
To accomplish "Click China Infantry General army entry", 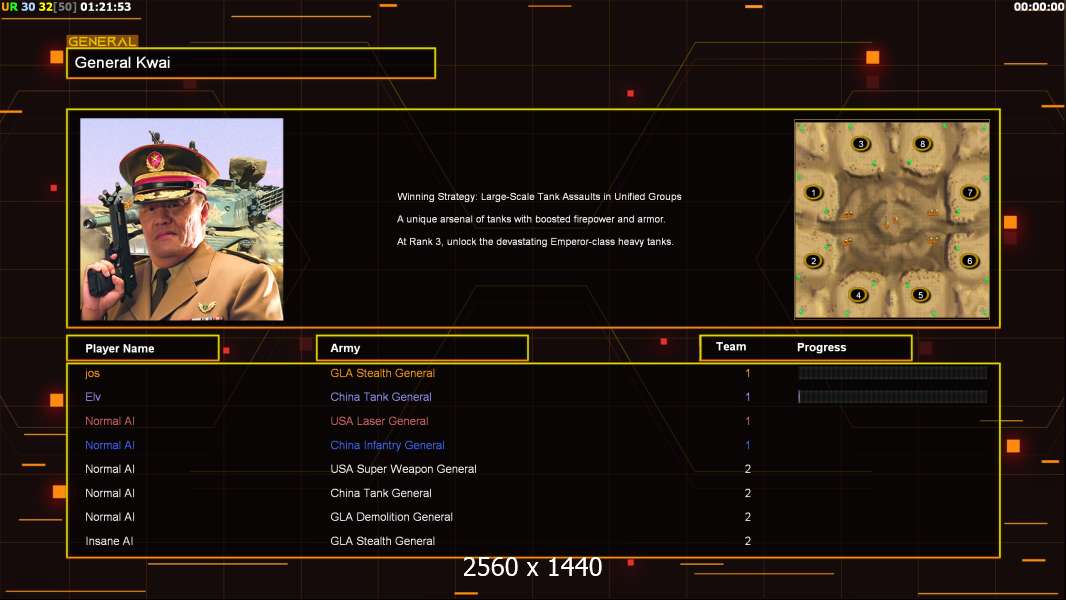I will point(388,445).
